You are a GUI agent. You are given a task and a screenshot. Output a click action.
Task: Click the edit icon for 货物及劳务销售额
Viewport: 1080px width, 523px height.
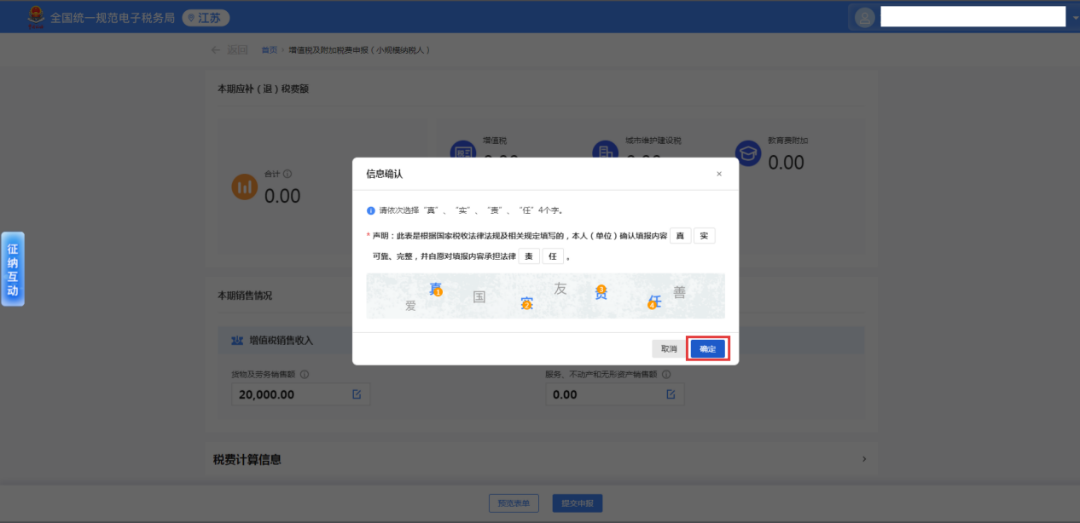click(x=357, y=394)
